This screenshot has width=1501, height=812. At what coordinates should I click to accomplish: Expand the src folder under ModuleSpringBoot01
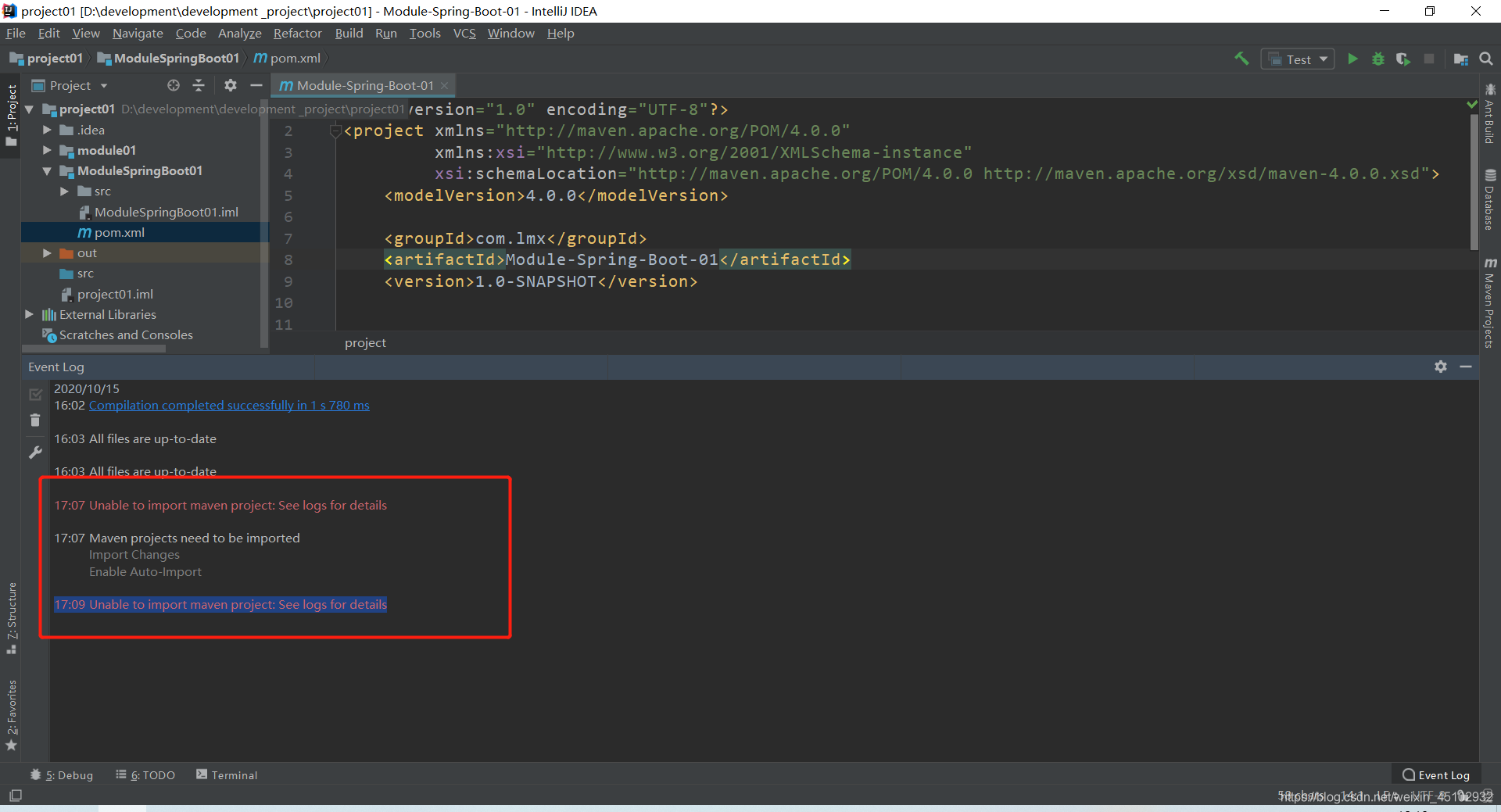tap(65, 191)
